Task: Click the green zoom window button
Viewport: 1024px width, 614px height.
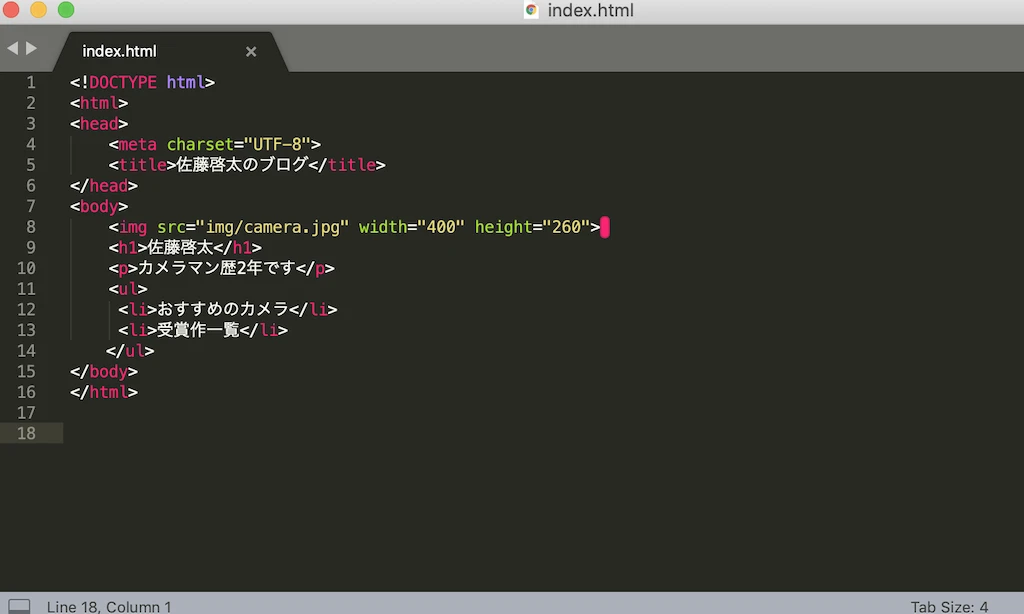Action: [x=66, y=10]
